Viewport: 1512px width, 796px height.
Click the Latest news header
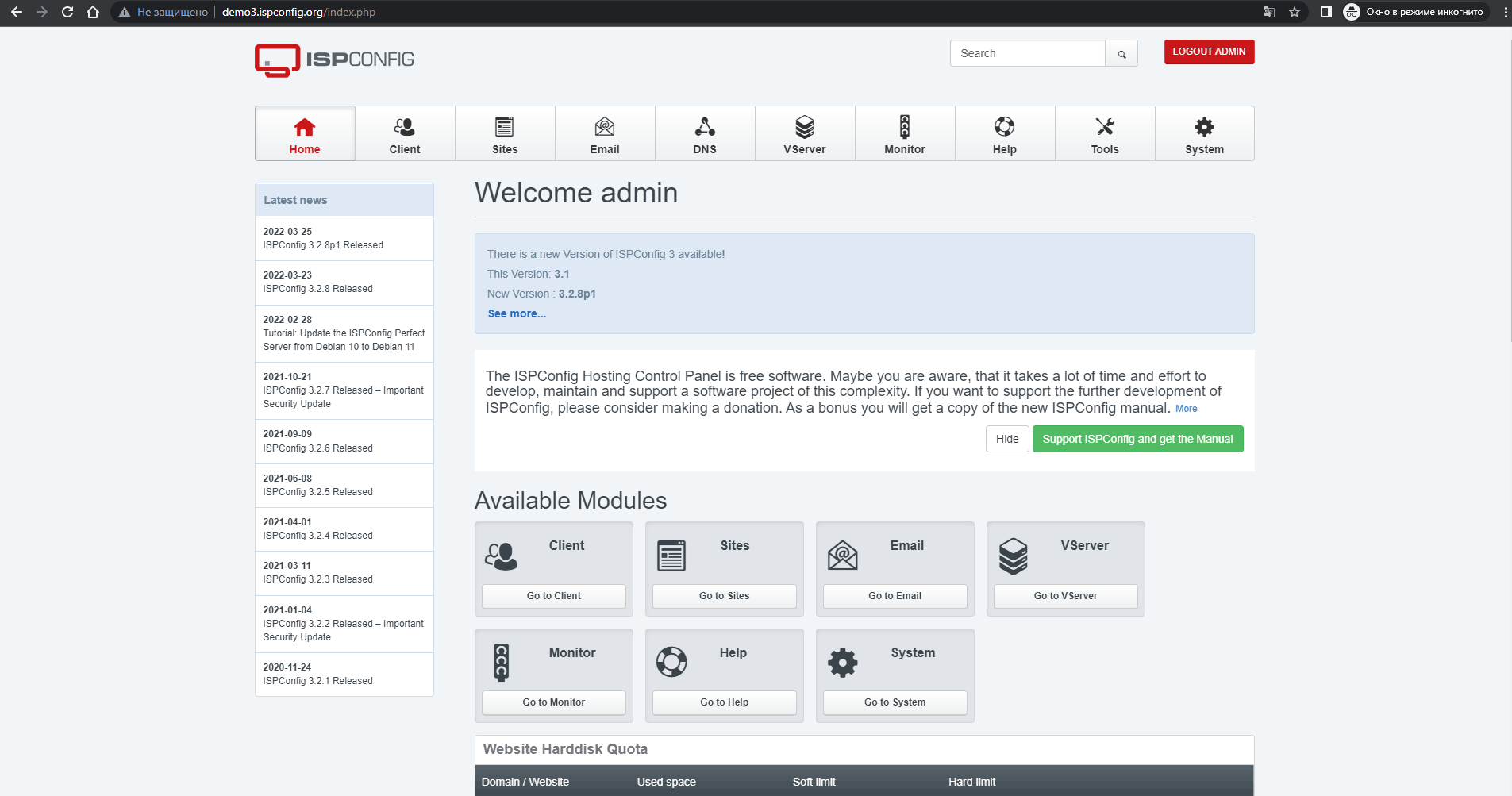click(344, 200)
